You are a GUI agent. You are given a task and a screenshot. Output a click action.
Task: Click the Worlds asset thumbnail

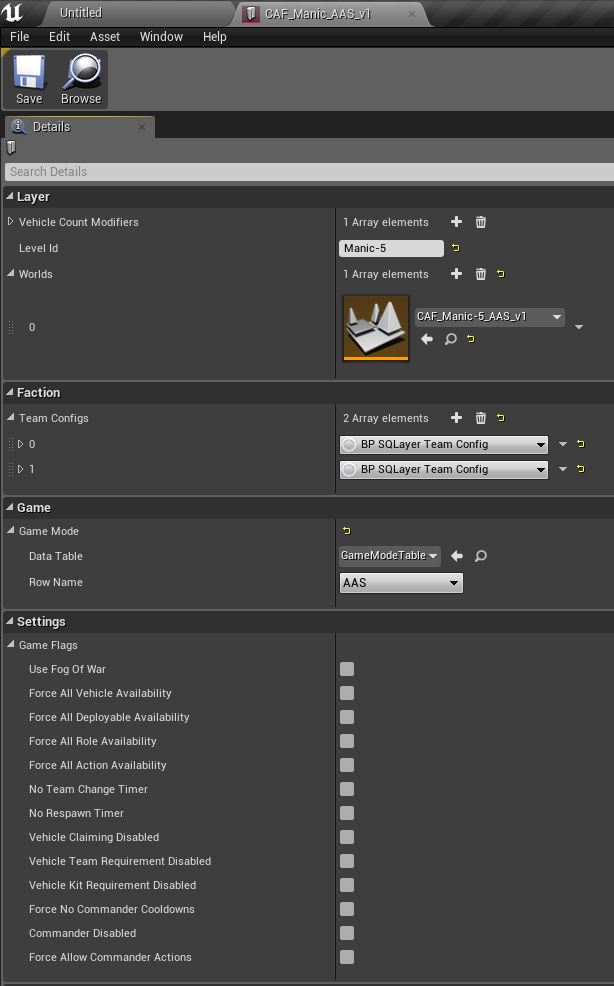point(376,327)
